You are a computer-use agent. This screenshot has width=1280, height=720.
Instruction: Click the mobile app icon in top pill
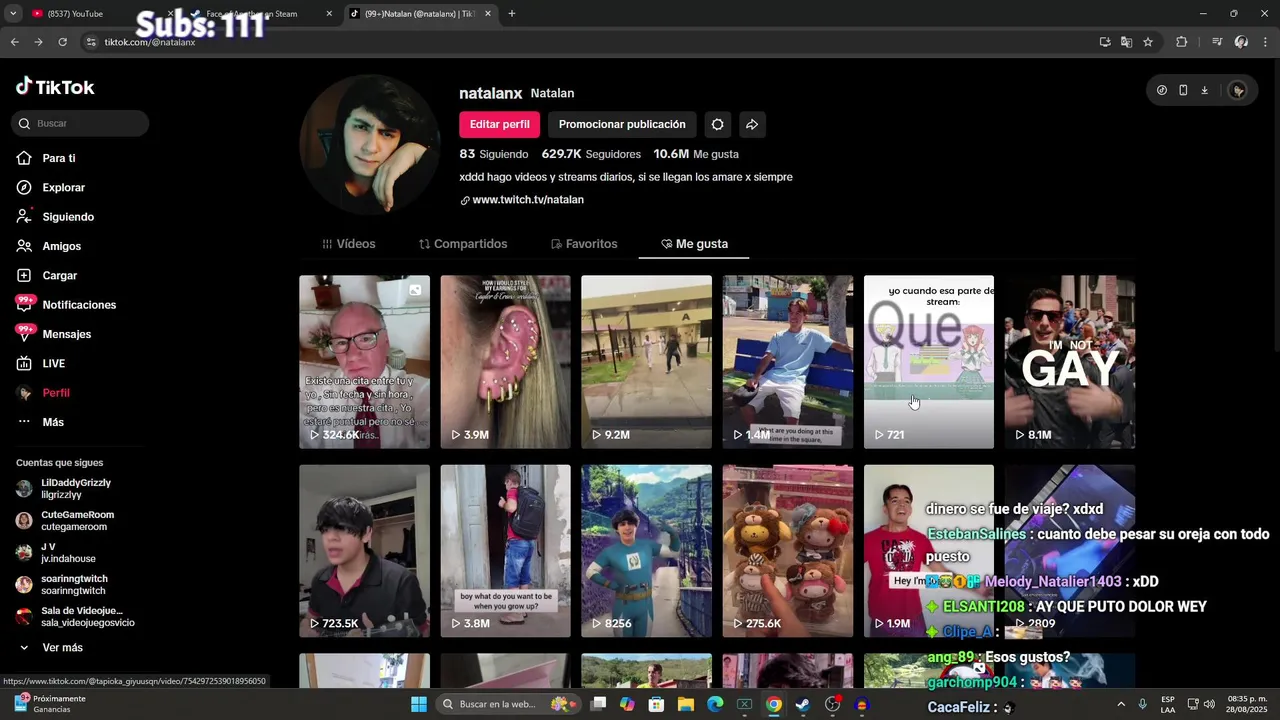(x=1183, y=90)
